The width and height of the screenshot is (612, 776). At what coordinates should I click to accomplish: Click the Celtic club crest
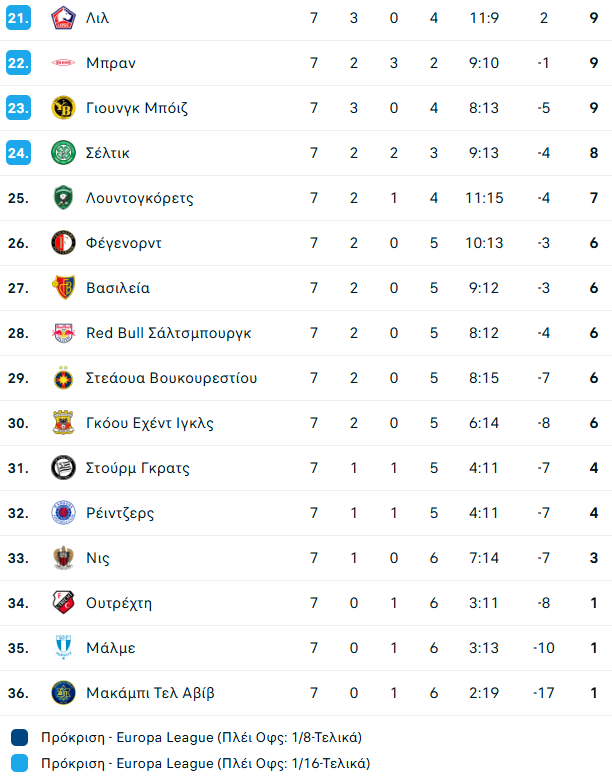63,153
